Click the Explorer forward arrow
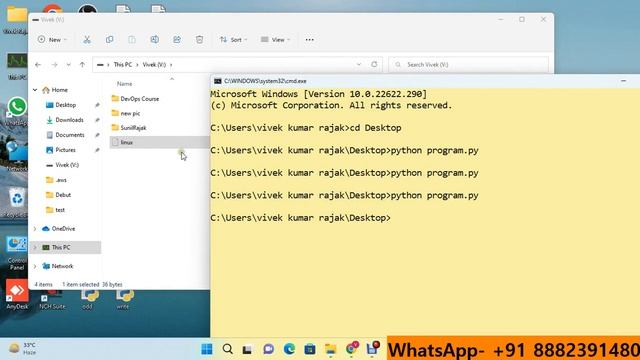Image resolution: width=640 pixels, height=360 pixels. [x=54, y=64]
